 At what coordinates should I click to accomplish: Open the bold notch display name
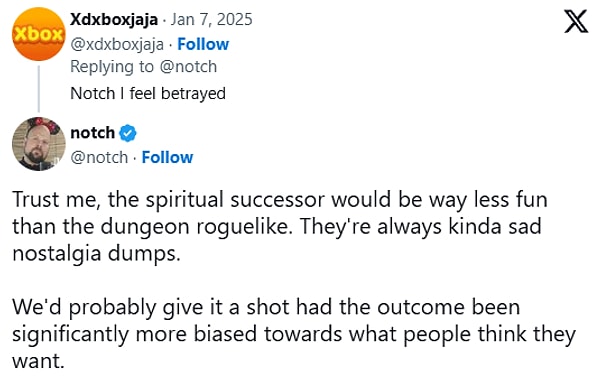click(92, 133)
